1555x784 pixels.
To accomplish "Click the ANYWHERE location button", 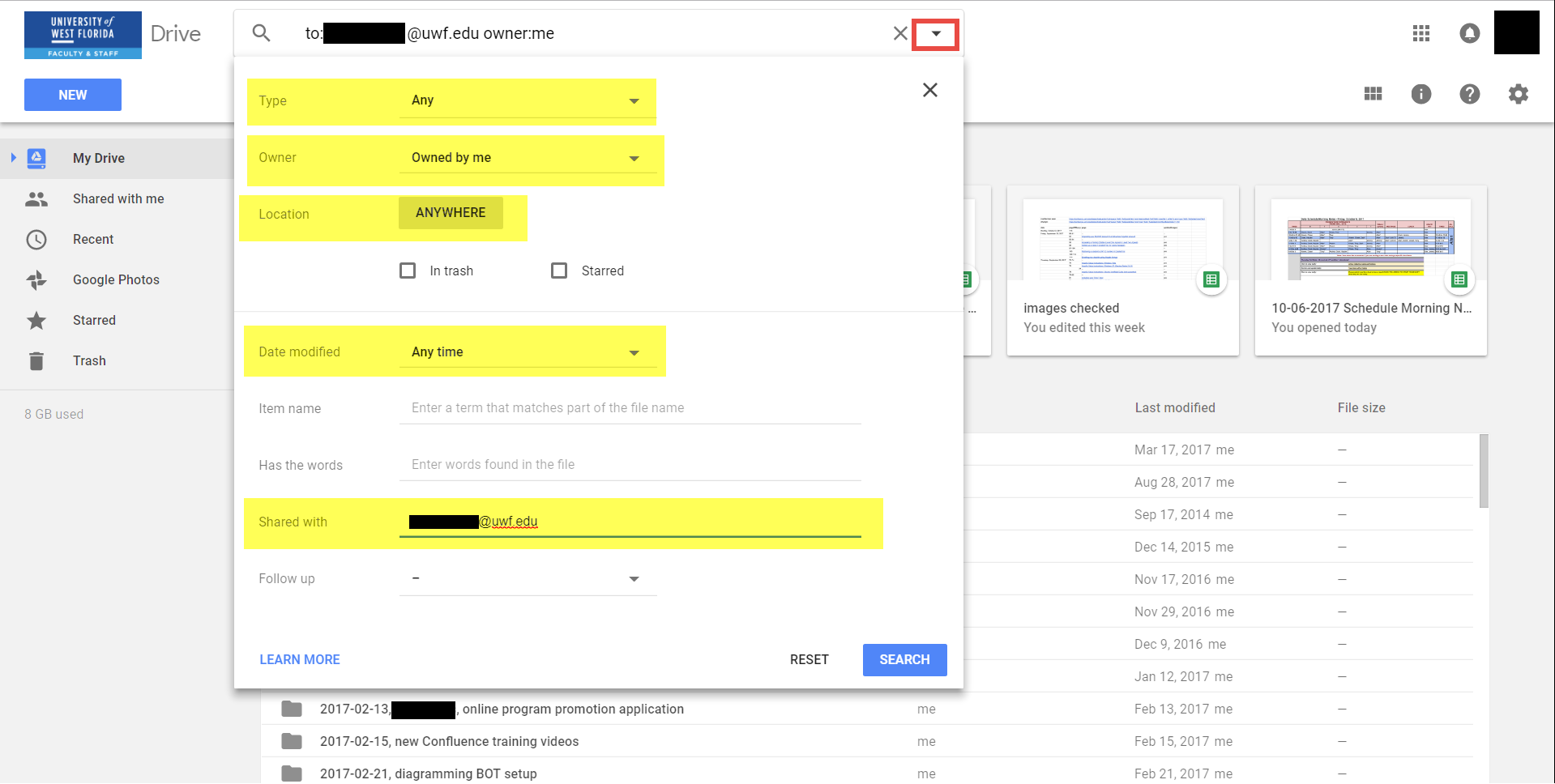I will pyautogui.click(x=451, y=212).
